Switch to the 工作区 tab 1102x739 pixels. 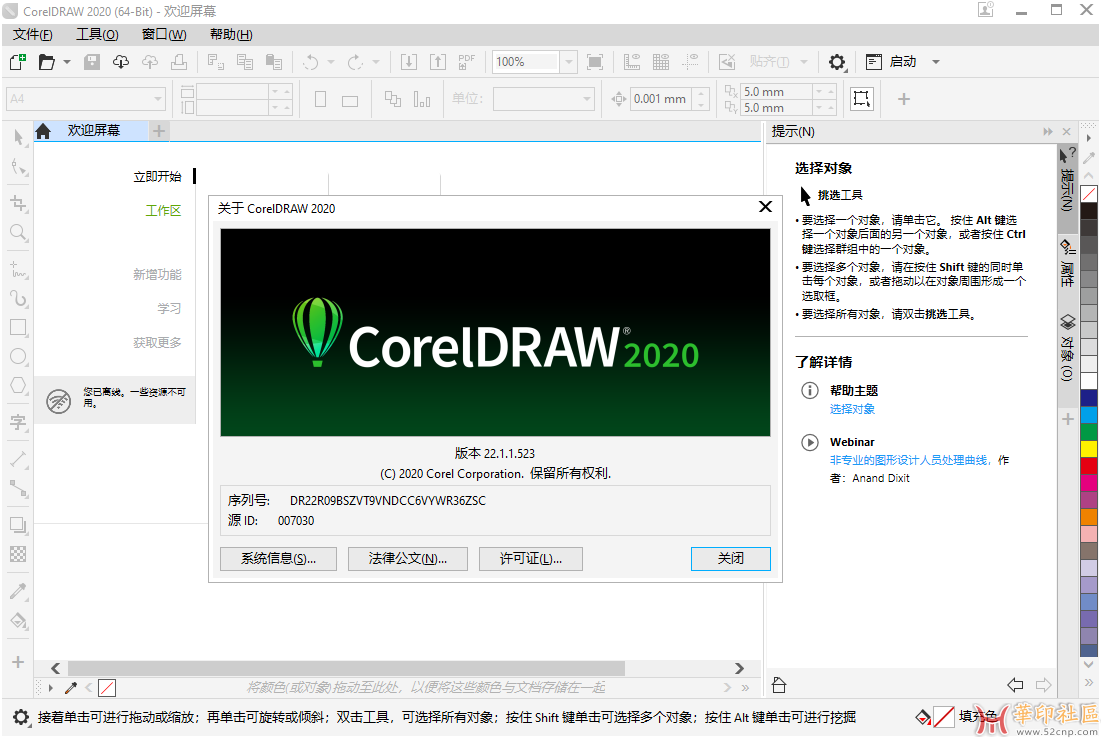click(x=163, y=211)
